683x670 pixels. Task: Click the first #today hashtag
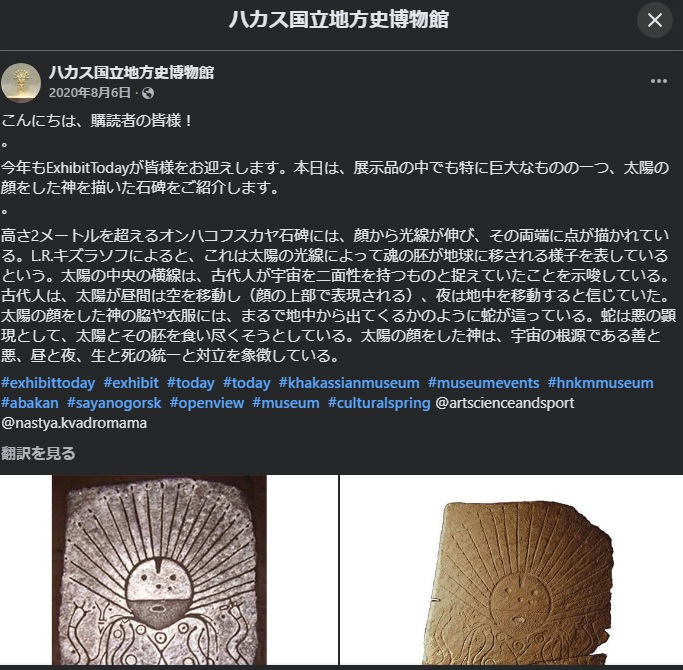pyautogui.click(x=191, y=383)
